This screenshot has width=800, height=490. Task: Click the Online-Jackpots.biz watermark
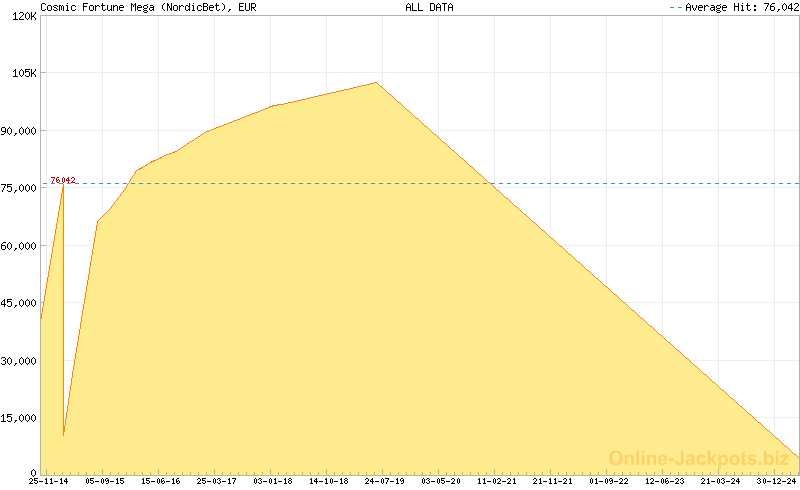[699, 458]
